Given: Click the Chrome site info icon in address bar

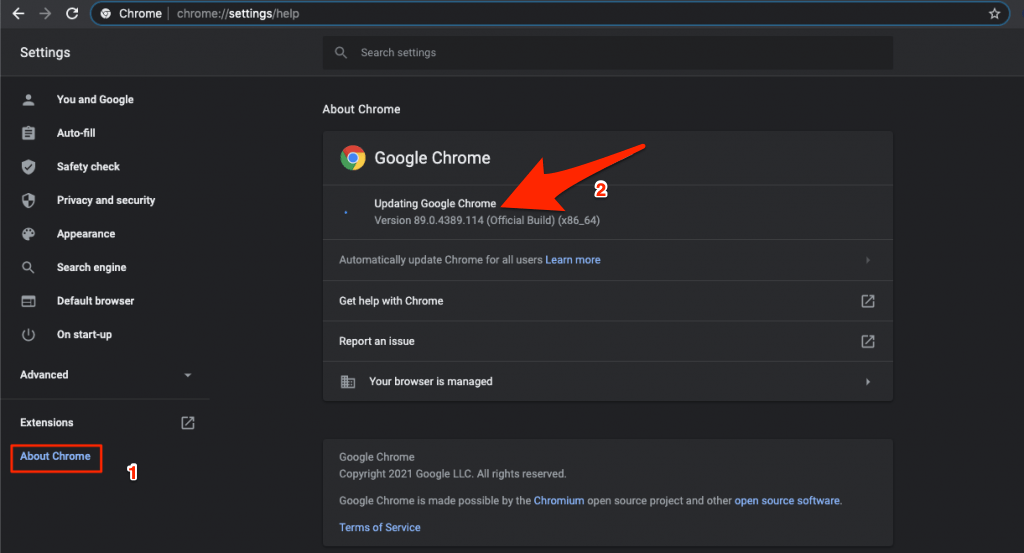Looking at the screenshot, I should tap(106, 14).
